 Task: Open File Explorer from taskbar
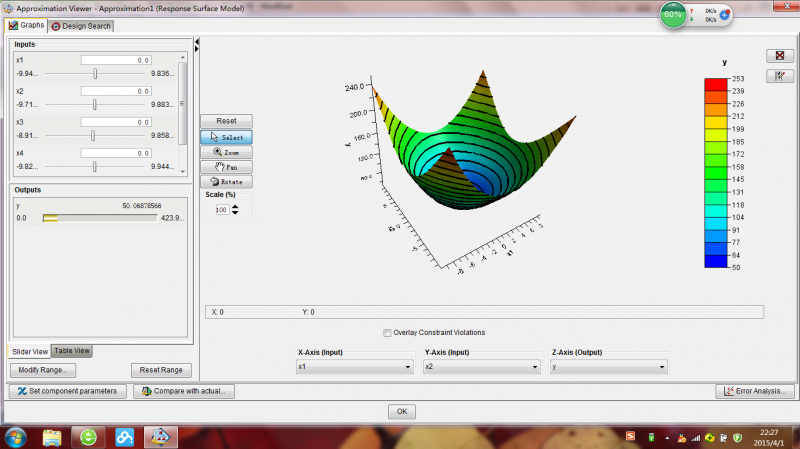pos(52,438)
